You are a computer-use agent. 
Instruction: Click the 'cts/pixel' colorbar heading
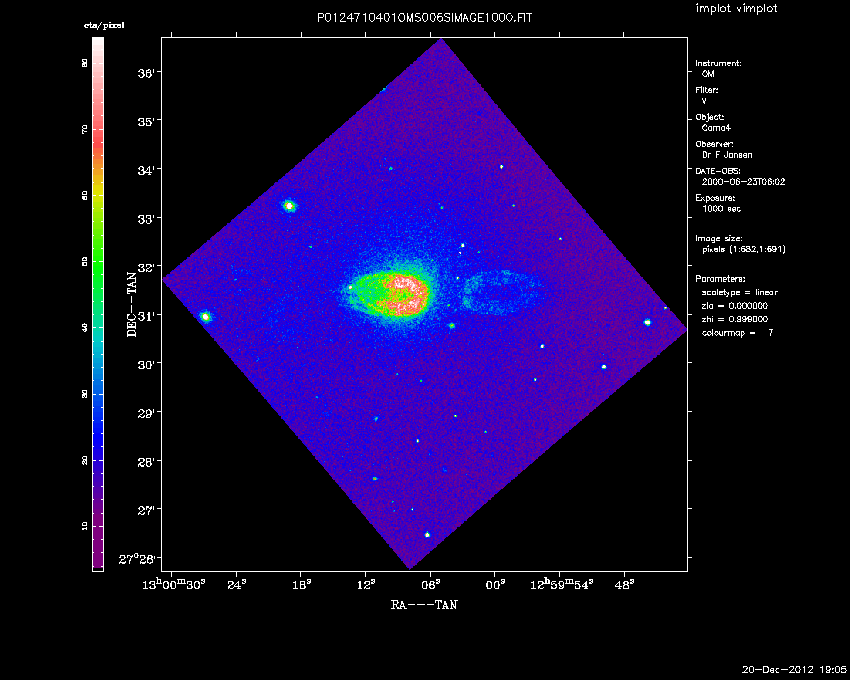(104, 25)
